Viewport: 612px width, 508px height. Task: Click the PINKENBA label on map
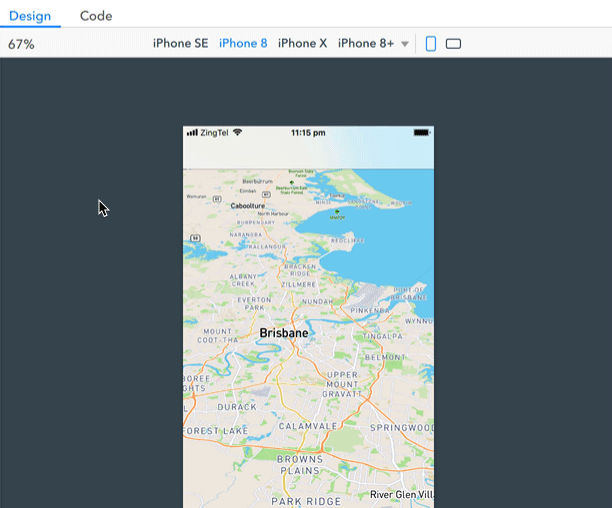(370, 311)
